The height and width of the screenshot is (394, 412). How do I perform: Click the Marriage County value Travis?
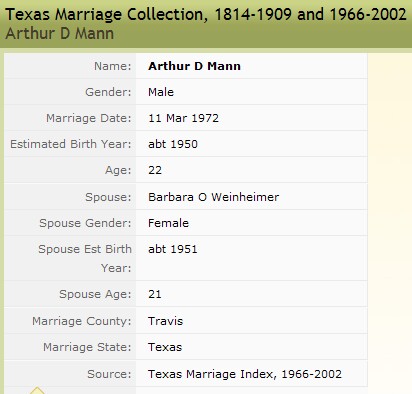(166, 321)
